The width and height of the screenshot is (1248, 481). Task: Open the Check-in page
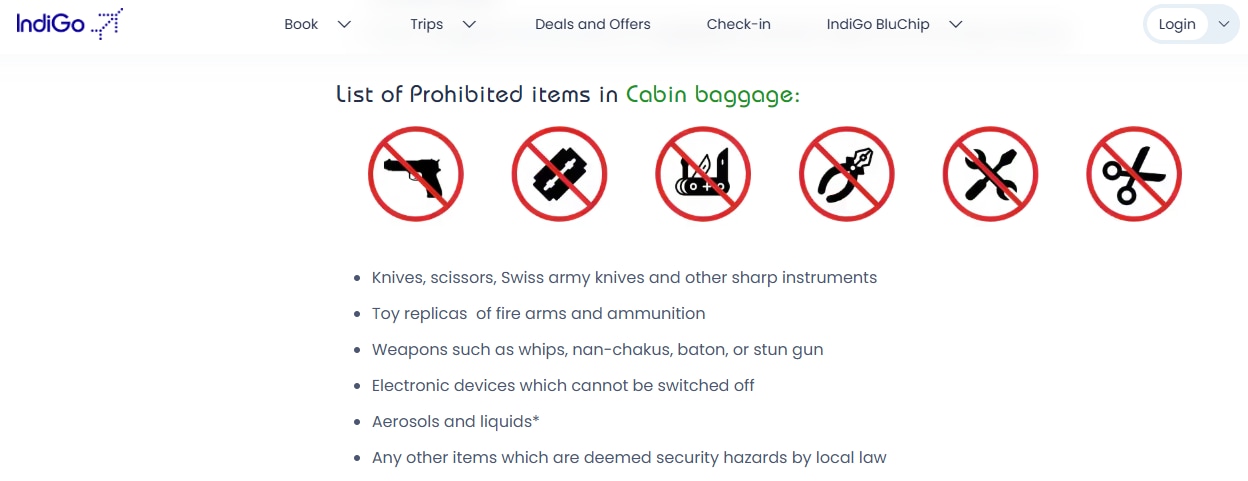point(739,24)
